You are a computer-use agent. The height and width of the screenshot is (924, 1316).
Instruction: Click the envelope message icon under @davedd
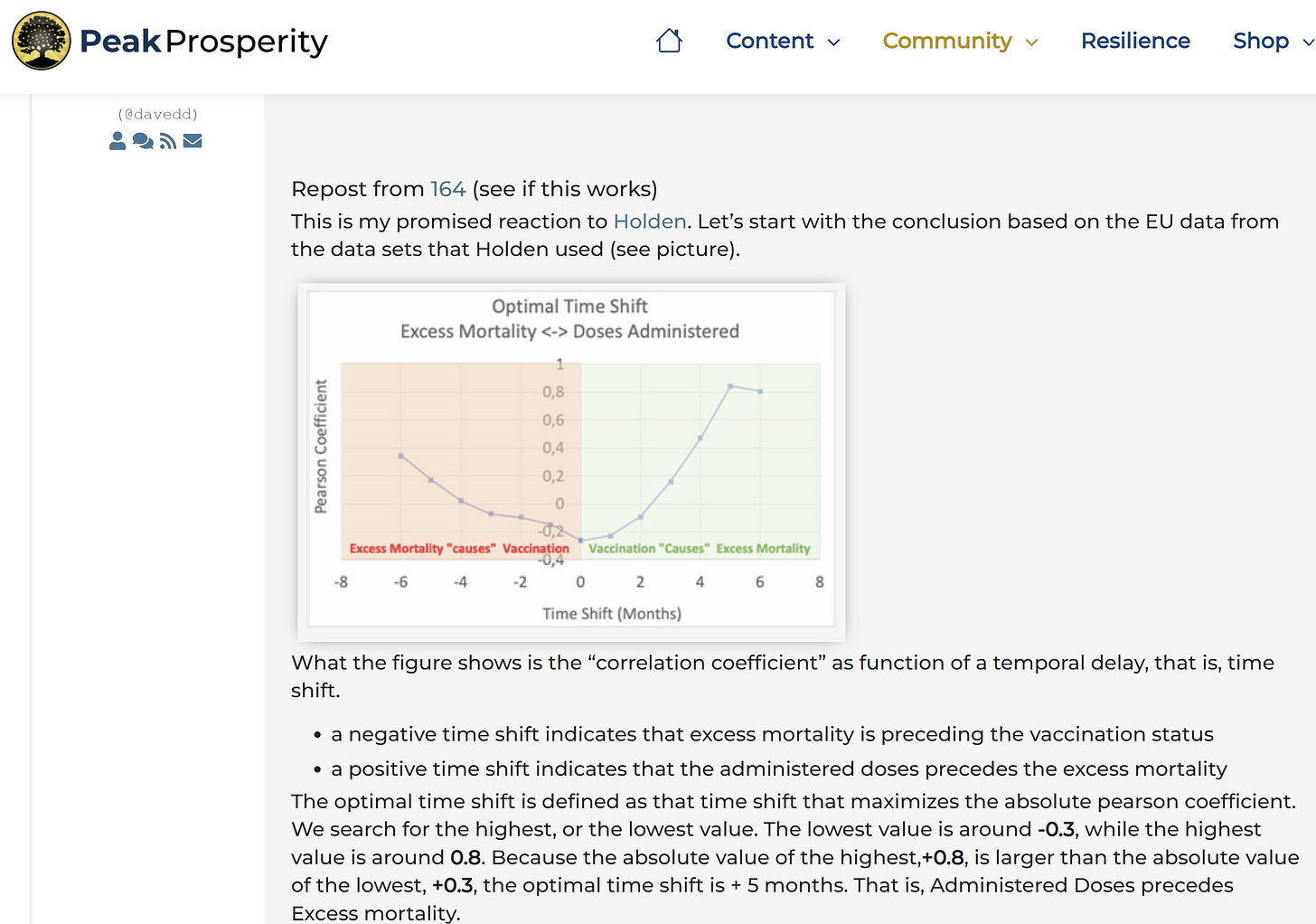click(x=193, y=141)
